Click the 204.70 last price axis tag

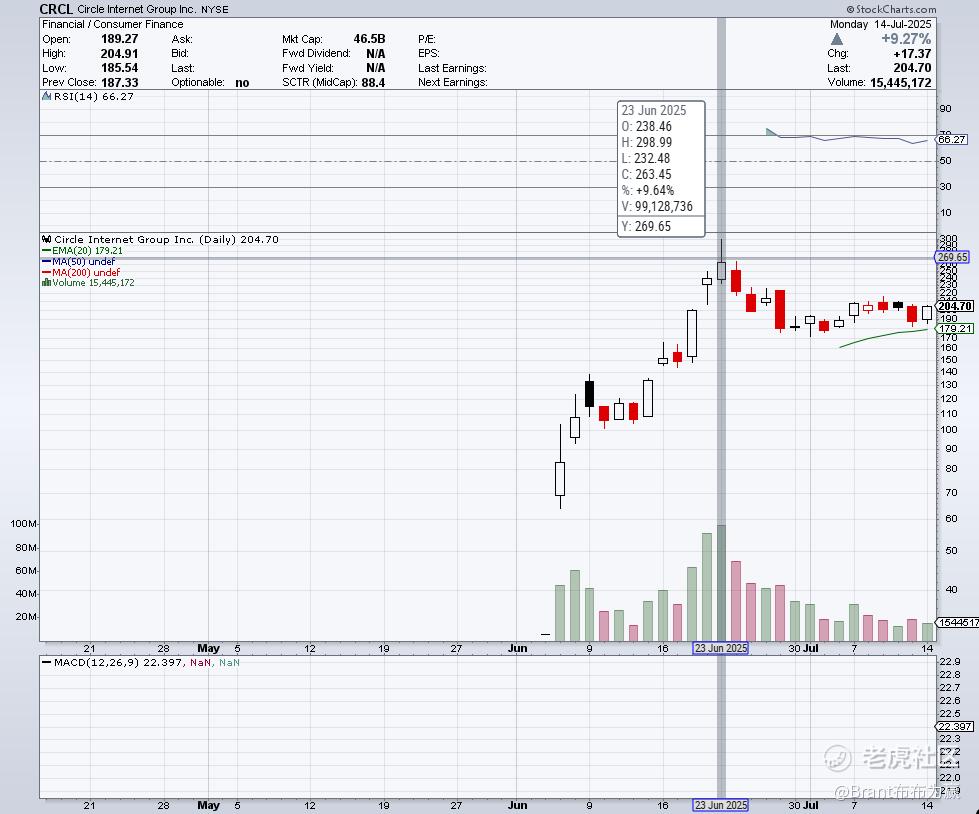point(955,306)
